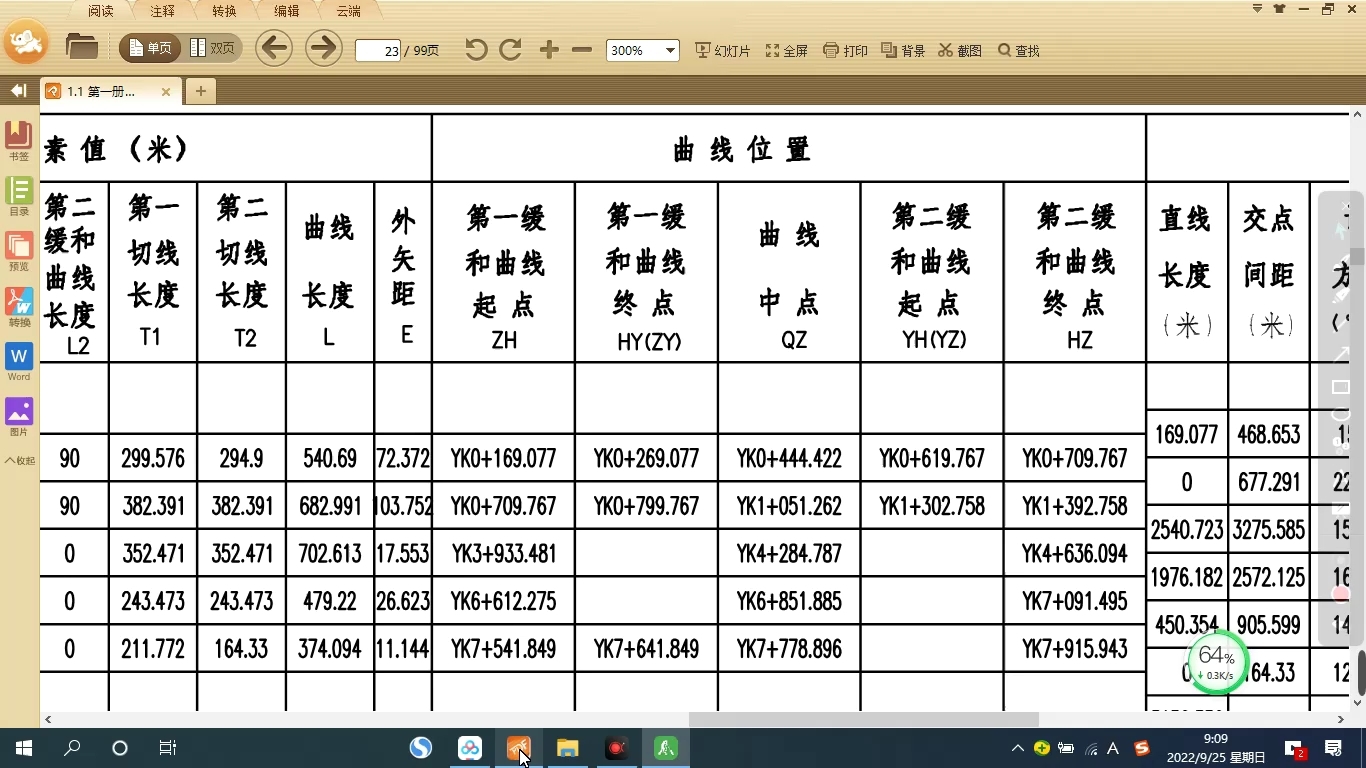
Task: Open File Explorer on taskbar
Action: pos(568,748)
